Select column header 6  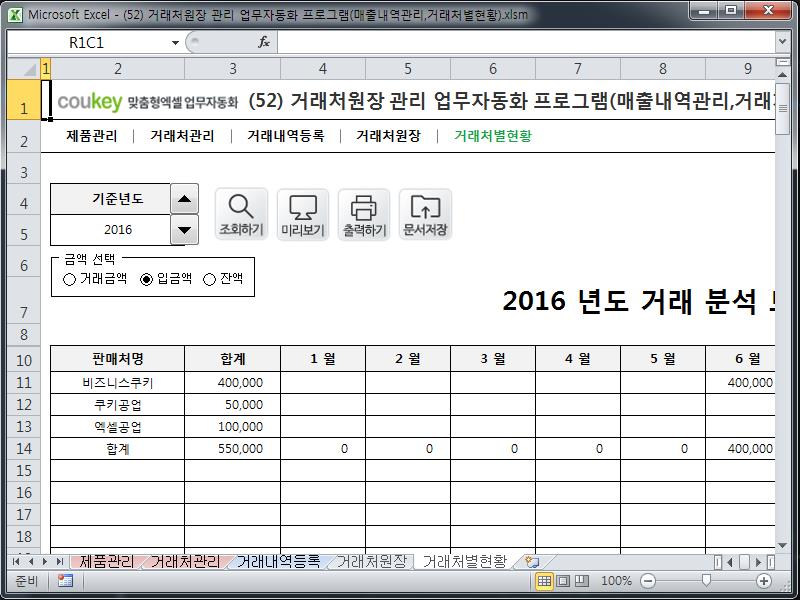pyautogui.click(x=493, y=68)
